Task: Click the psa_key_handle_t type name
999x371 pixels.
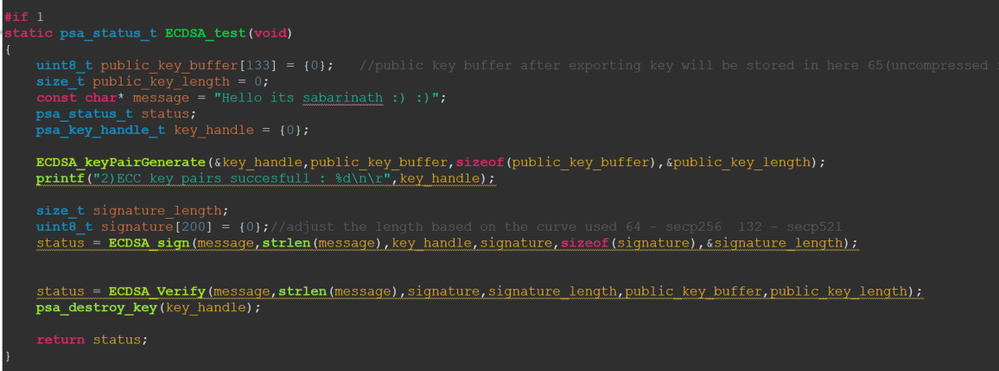Action: (x=100, y=130)
